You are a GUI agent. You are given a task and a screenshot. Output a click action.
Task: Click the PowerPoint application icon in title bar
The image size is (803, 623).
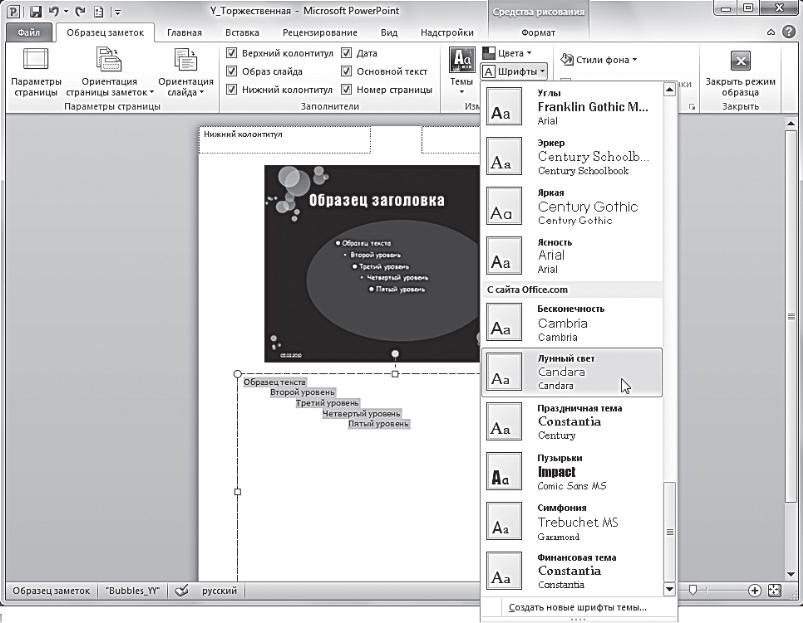point(14,11)
